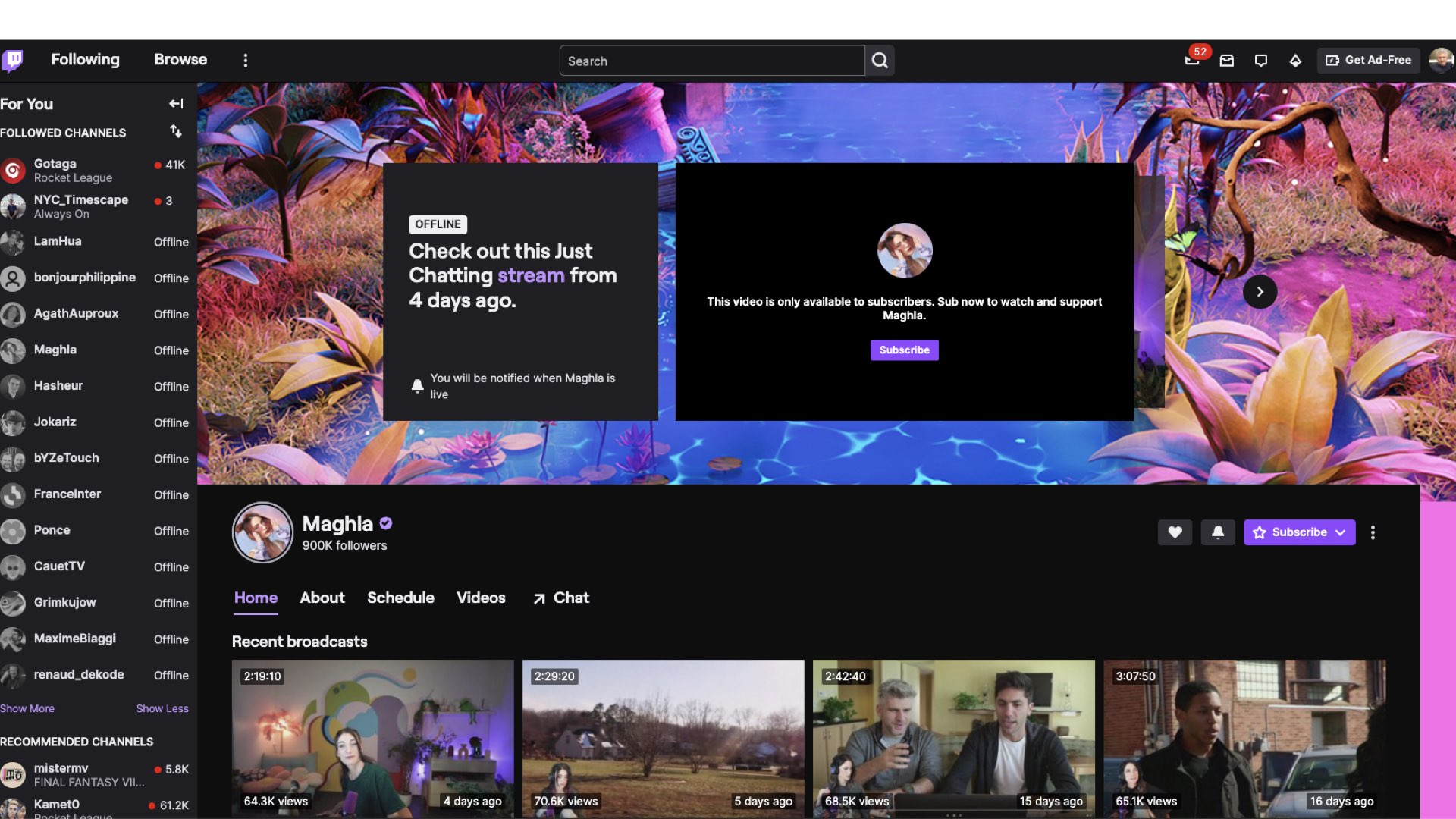Open NYC_Timescape channel avatar
The height and width of the screenshot is (819, 1456).
[13, 206]
